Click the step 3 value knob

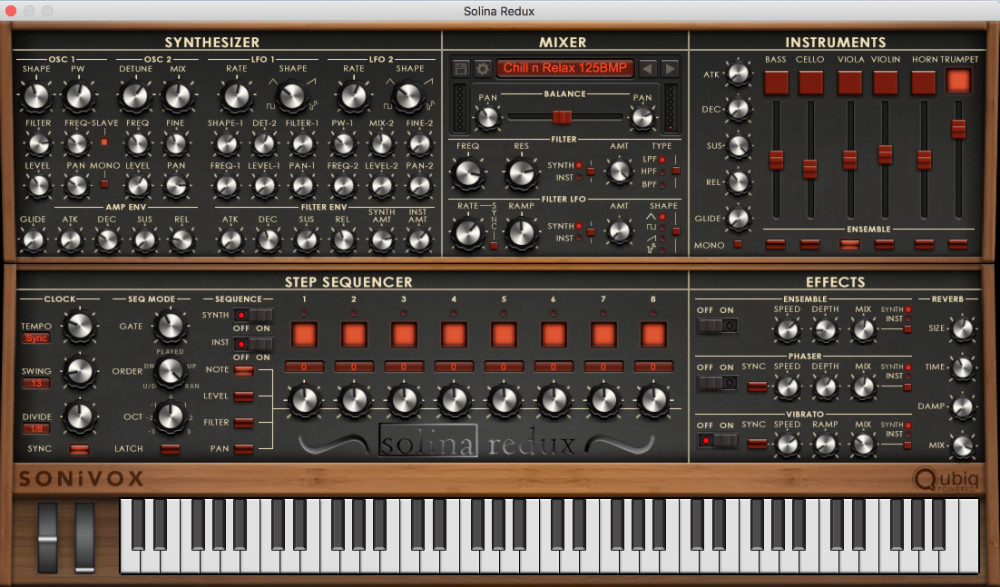coord(404,401)
